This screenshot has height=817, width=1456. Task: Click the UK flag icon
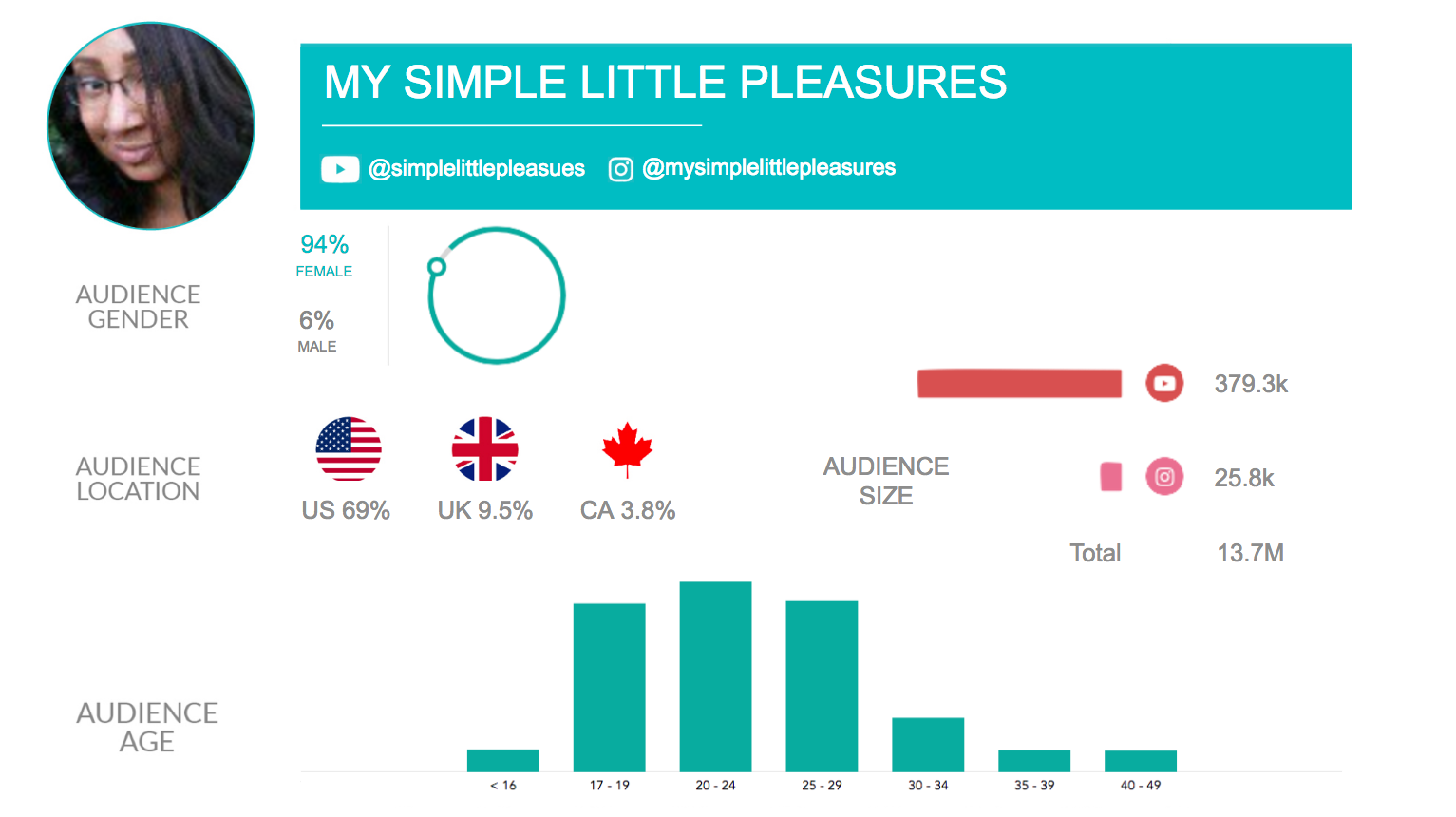tap(485, 448)
